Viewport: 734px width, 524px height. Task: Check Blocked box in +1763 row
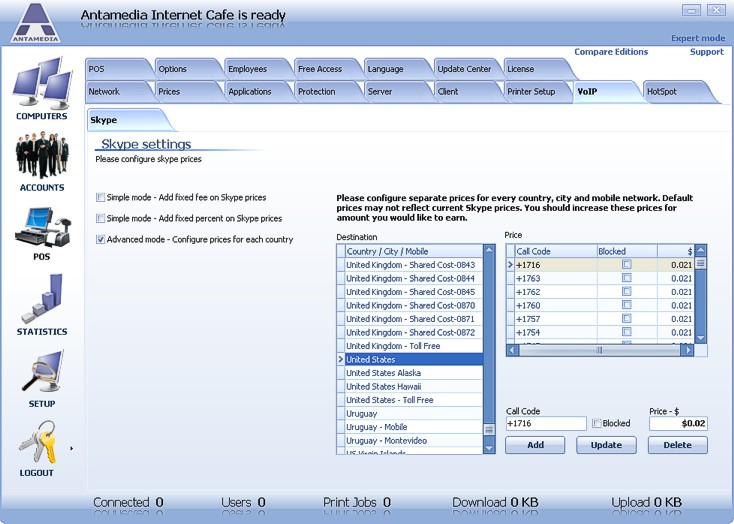tap(626, 278)
